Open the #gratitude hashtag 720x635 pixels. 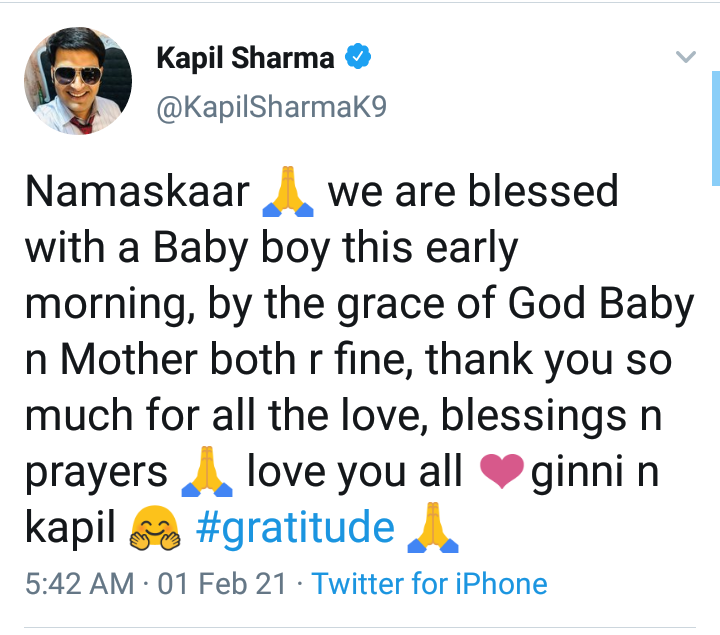[293, 527]
